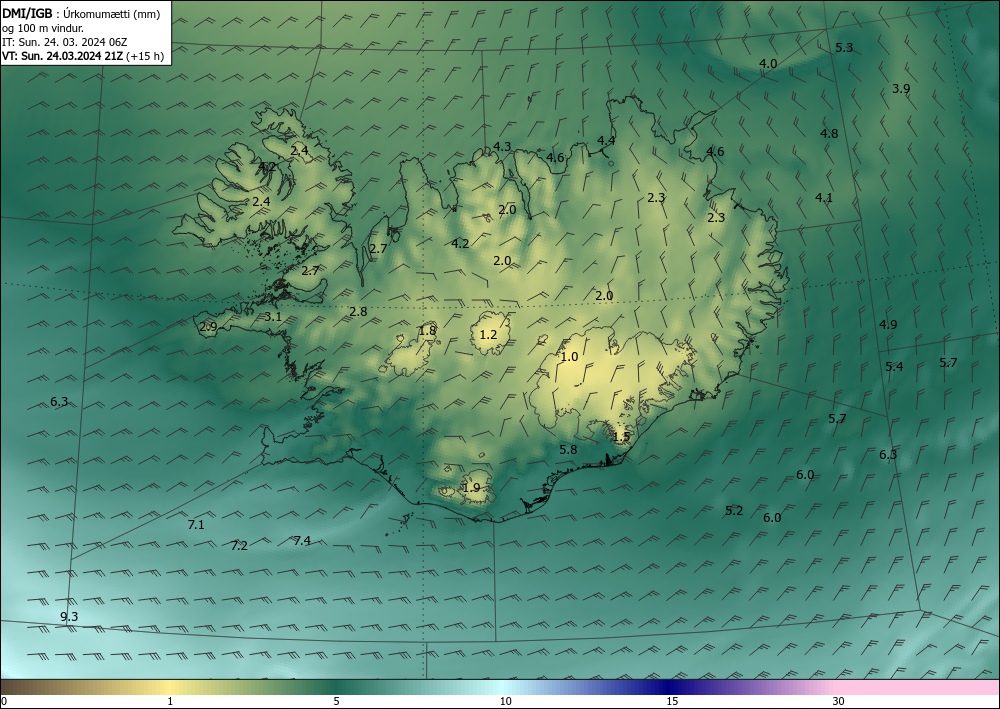Image resolution: width=1000 pixels, height=709 pixels.
Task: Click the 2.8 value label
Action: tap(358, 312)
